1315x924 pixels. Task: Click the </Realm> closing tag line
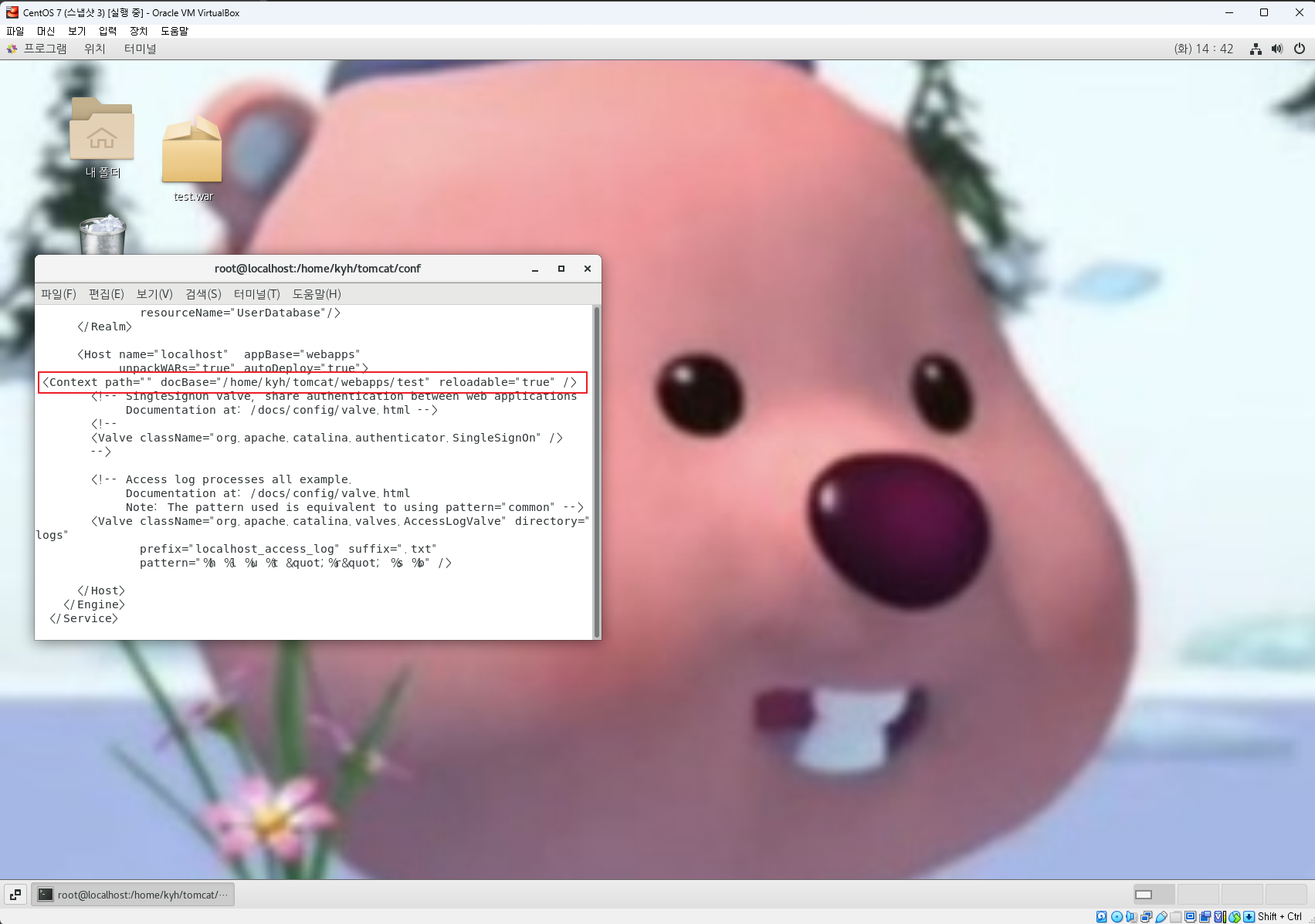pyautogui.click(x=104, y=327)
